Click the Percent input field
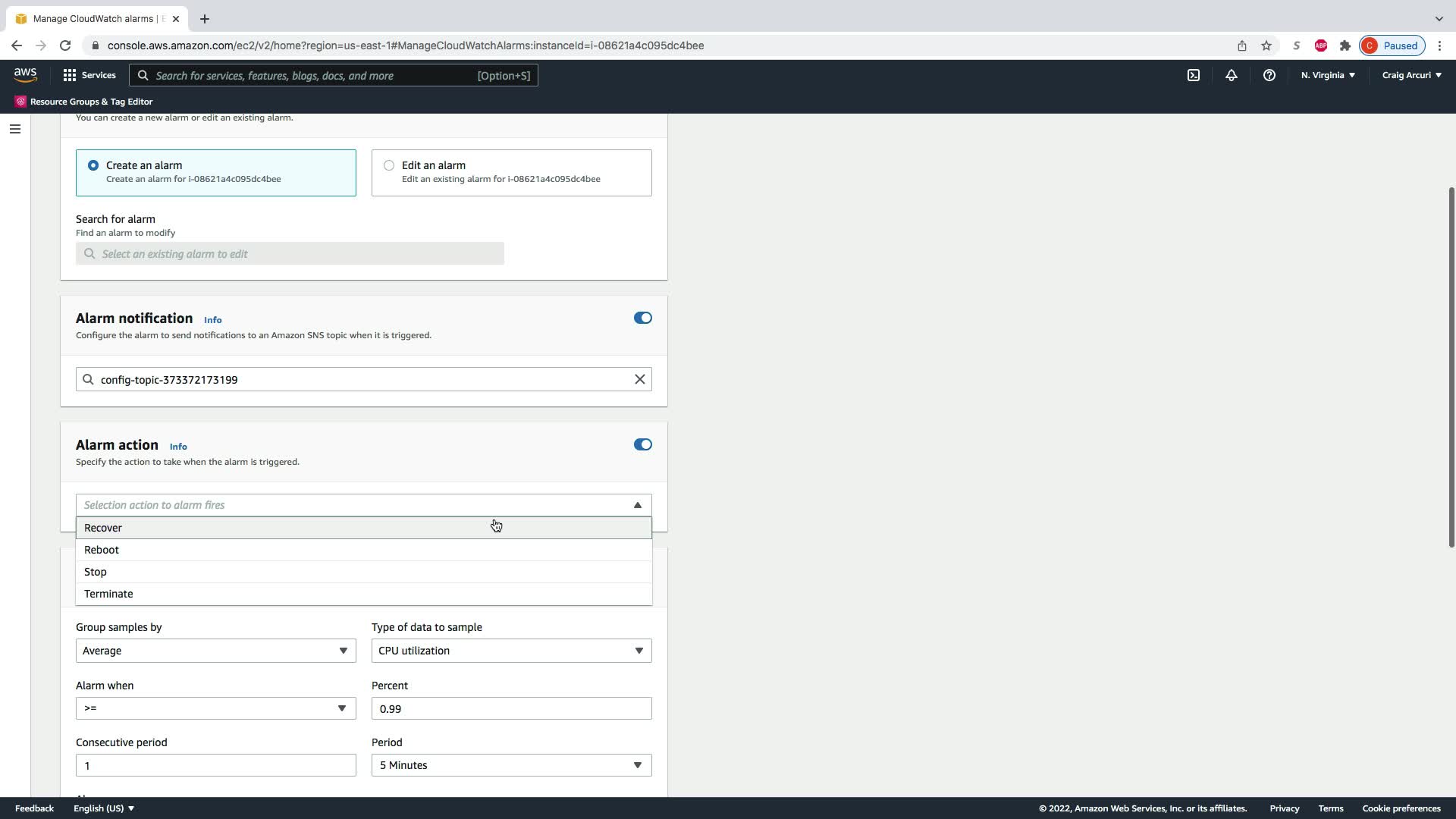1456x819 pixels. tap(511, 708)
